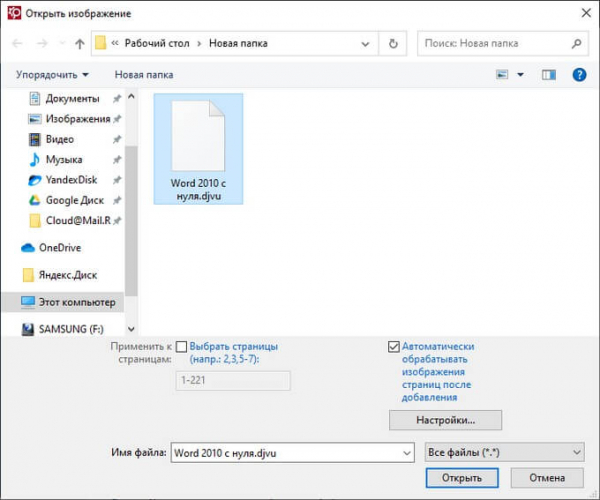600x500 pixels.
Task: Uncheck 'Автоматически обрабатывать изображения' checkbox
Action: [394, 347]
